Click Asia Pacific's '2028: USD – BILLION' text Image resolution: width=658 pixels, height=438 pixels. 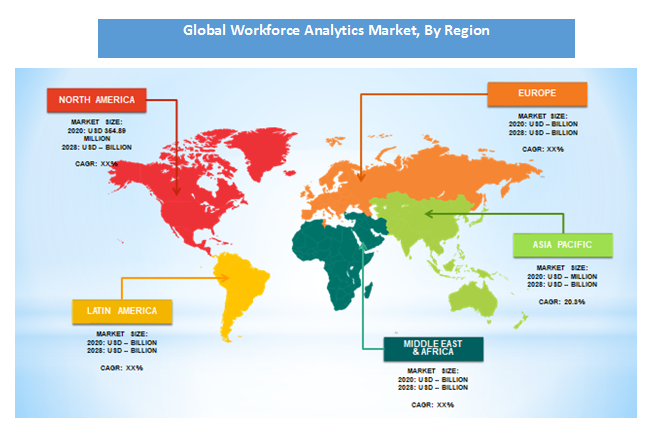(x=562, y=284)
